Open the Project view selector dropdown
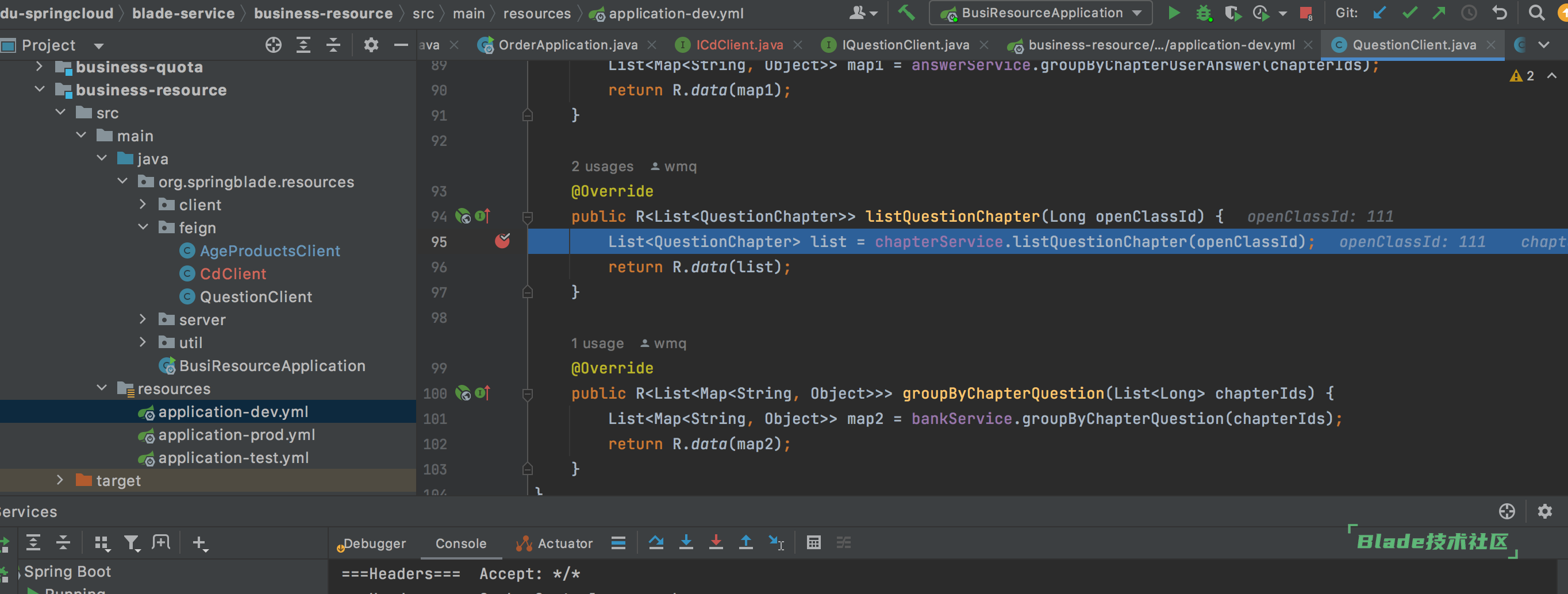The width and height of the screenshot is (1568, 594). click(99, 45)
